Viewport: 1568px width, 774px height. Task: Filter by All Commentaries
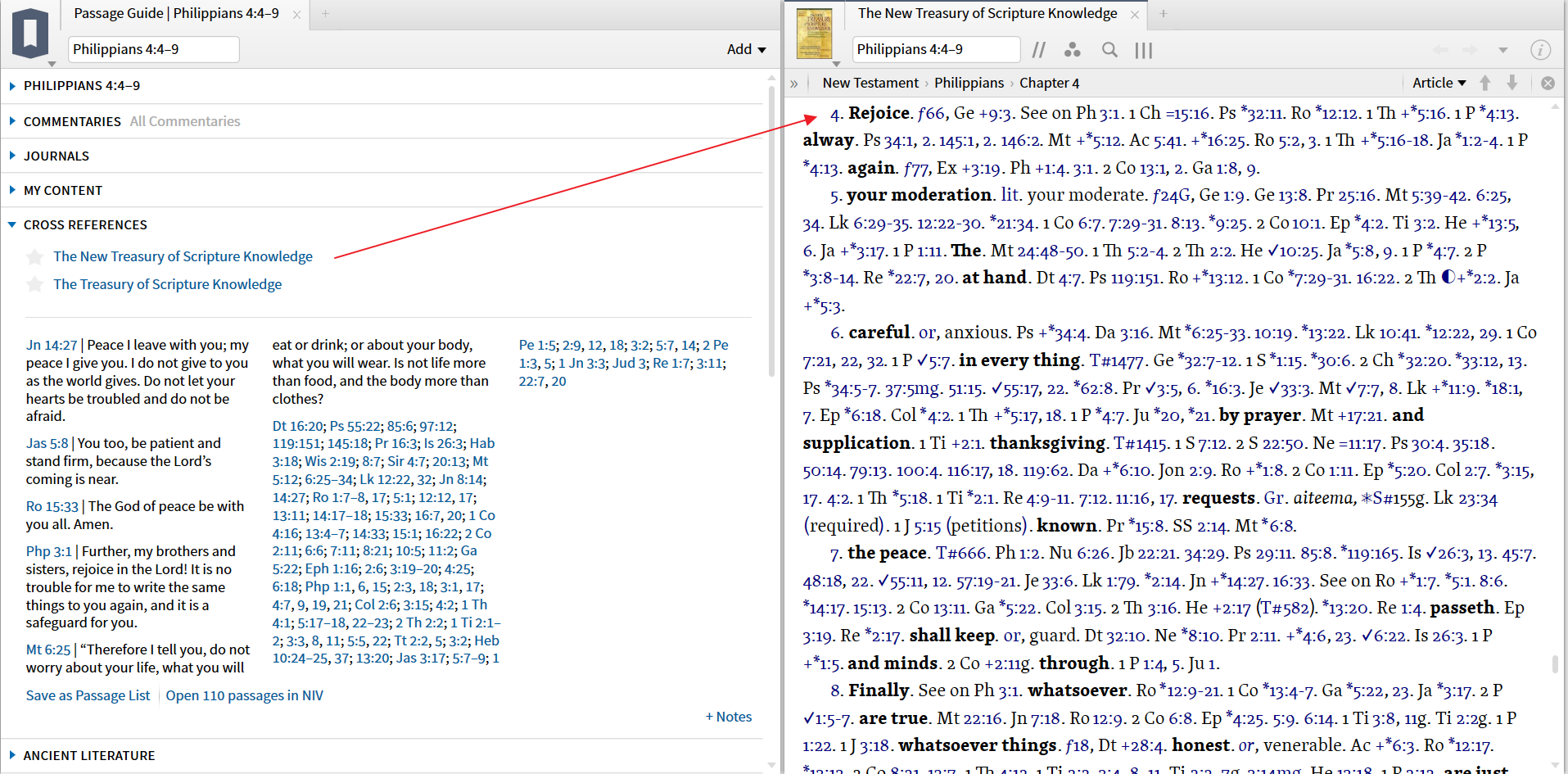pos(185,121)
